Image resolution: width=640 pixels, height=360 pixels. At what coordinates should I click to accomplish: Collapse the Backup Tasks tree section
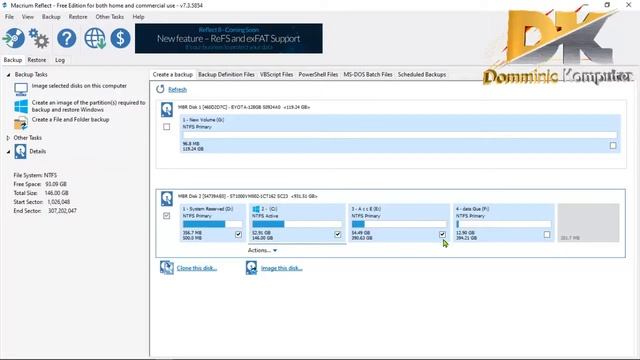click(8, 75)
